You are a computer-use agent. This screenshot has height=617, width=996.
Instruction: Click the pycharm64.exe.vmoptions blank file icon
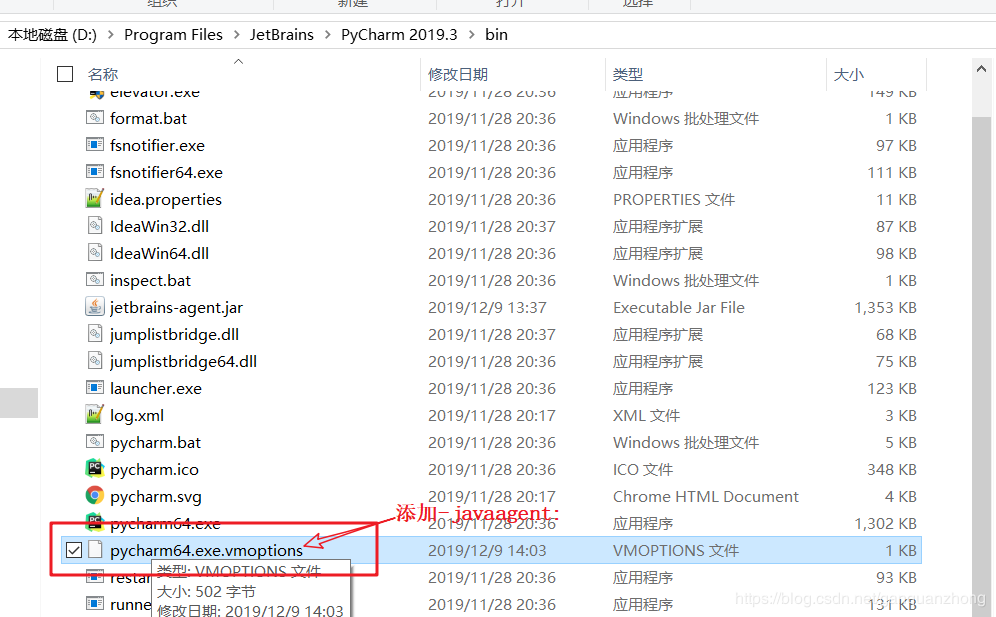click(x=95, y=550)
